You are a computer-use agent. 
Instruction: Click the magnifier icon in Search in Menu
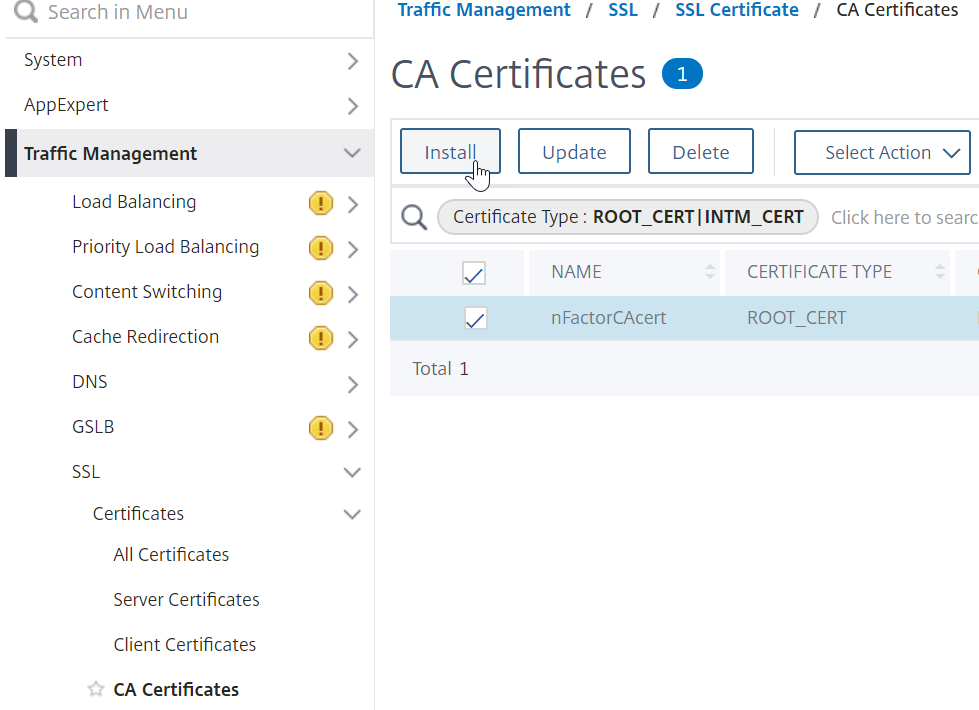(x=26, y=11)
